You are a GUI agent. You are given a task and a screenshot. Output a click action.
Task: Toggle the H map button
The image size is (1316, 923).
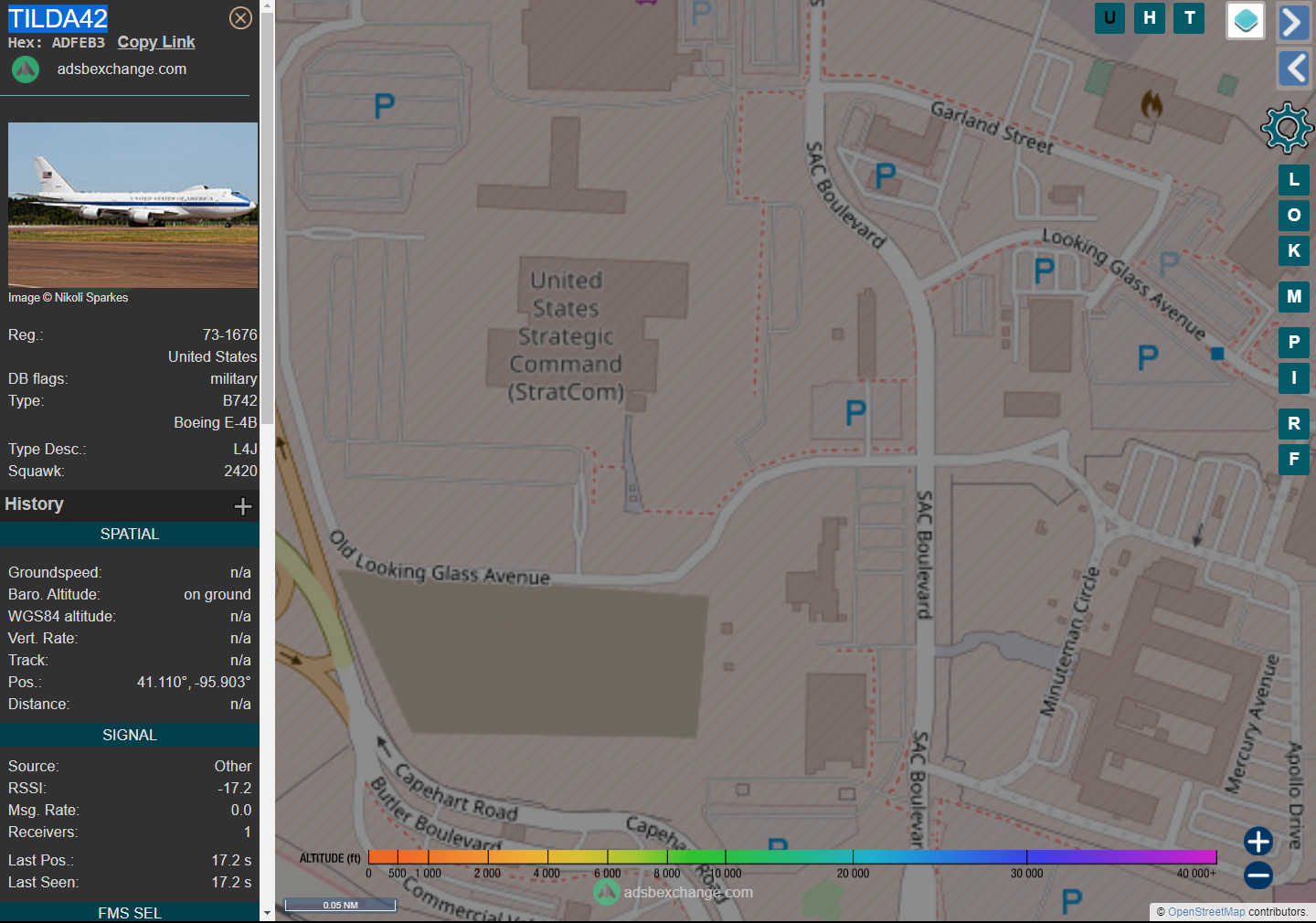point(1150,18)
